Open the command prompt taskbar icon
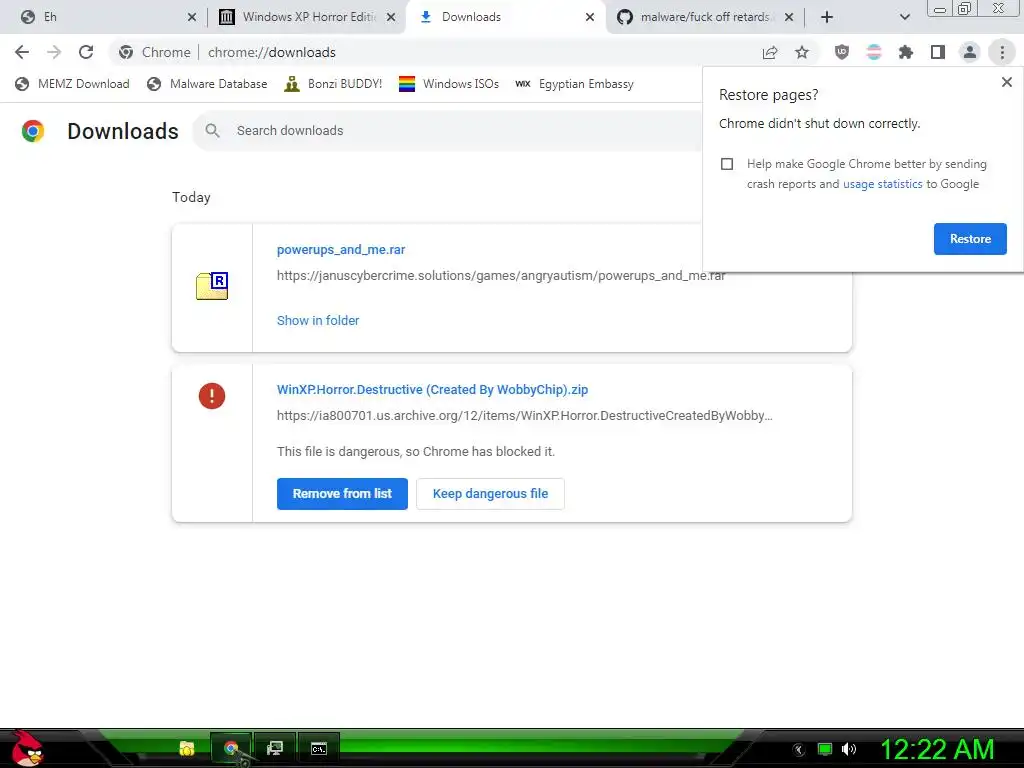The image size is (1024, 768). point(319,748)
